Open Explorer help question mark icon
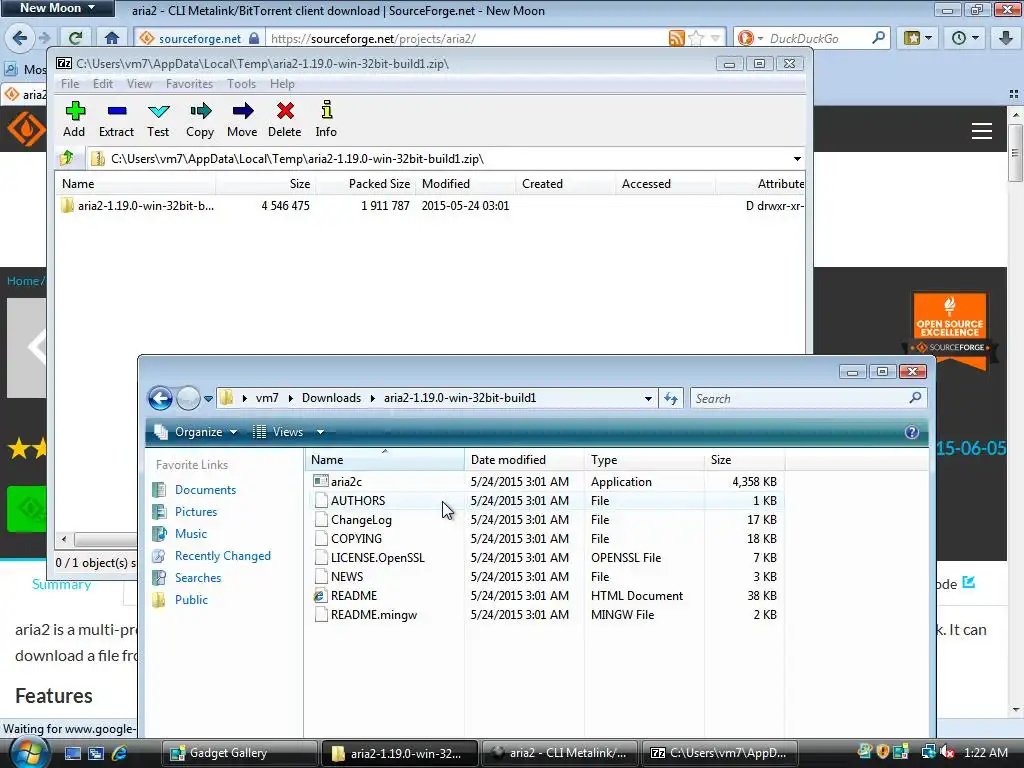The image size is (1024, 768). (912, 432)
